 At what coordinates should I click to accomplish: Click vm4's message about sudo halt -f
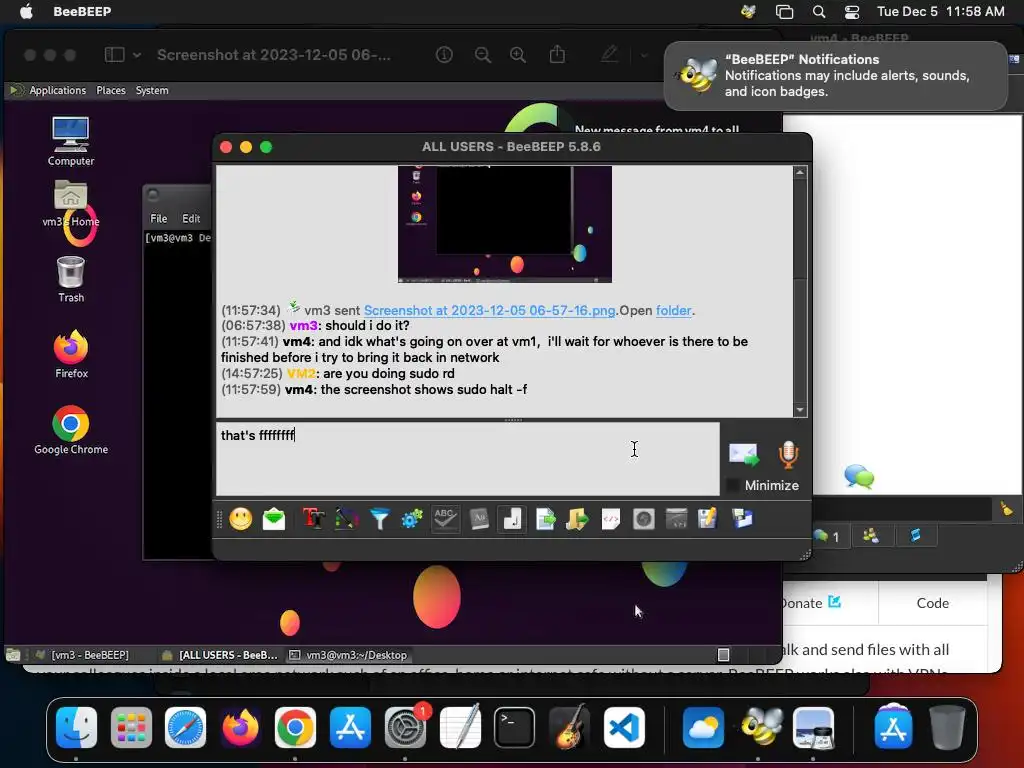(x=374, y=390)
